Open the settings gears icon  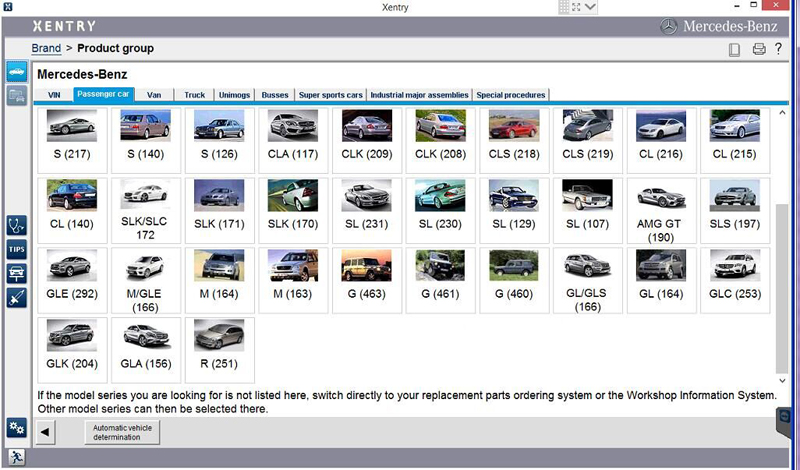coord(16,428)
